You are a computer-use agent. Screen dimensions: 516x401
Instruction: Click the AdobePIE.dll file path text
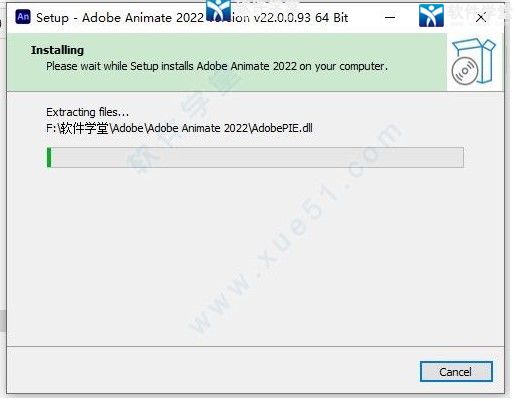[179, 128]
